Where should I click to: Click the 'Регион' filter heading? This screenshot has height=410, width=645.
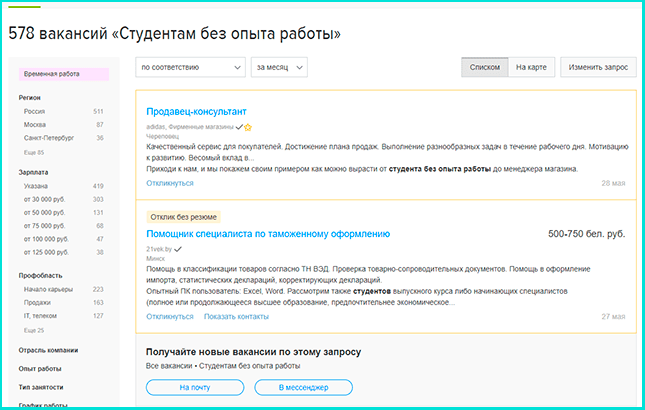(x=30, y=98)
